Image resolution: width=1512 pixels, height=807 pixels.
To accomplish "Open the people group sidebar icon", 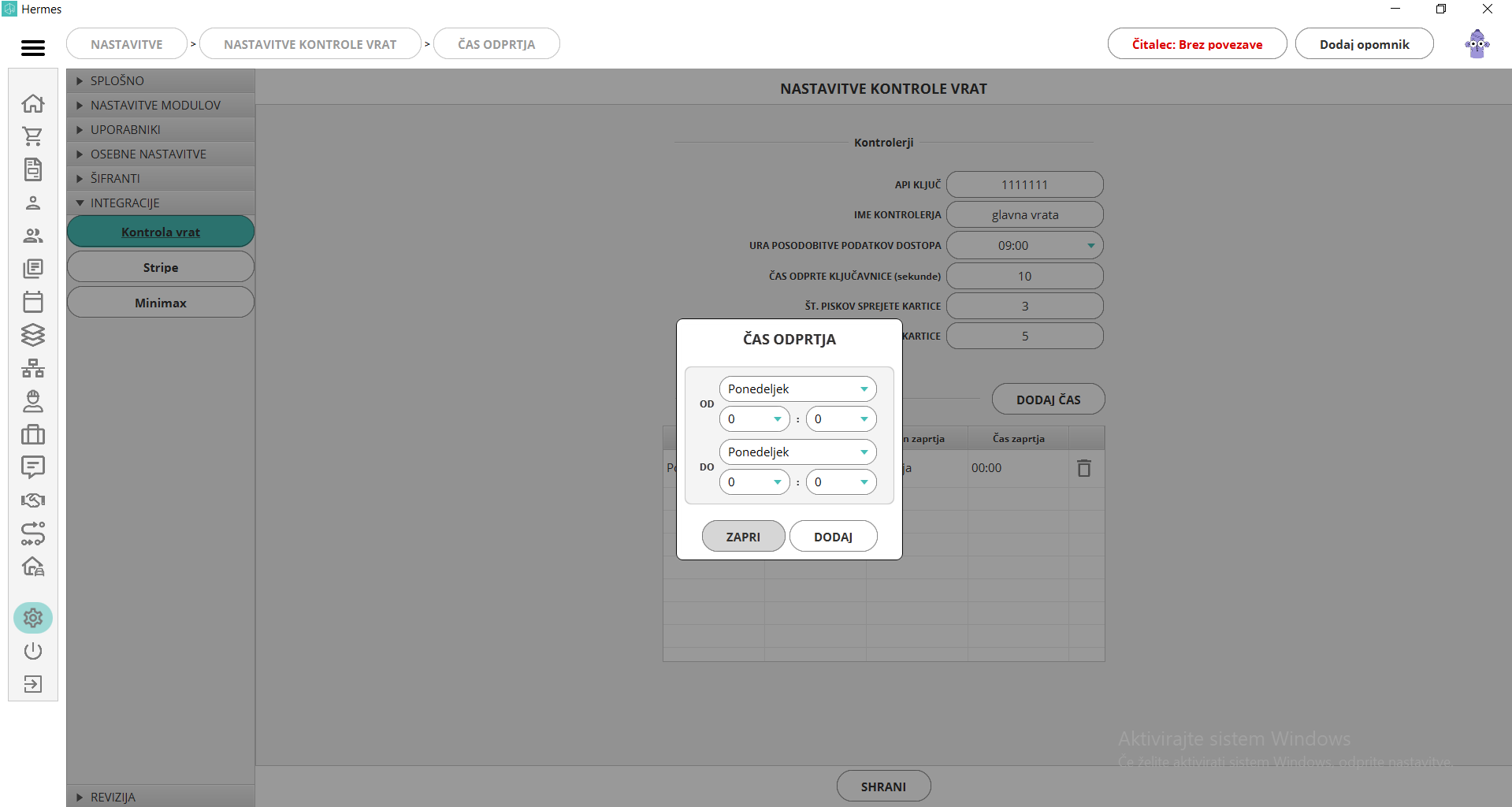I will click(33, 236).
